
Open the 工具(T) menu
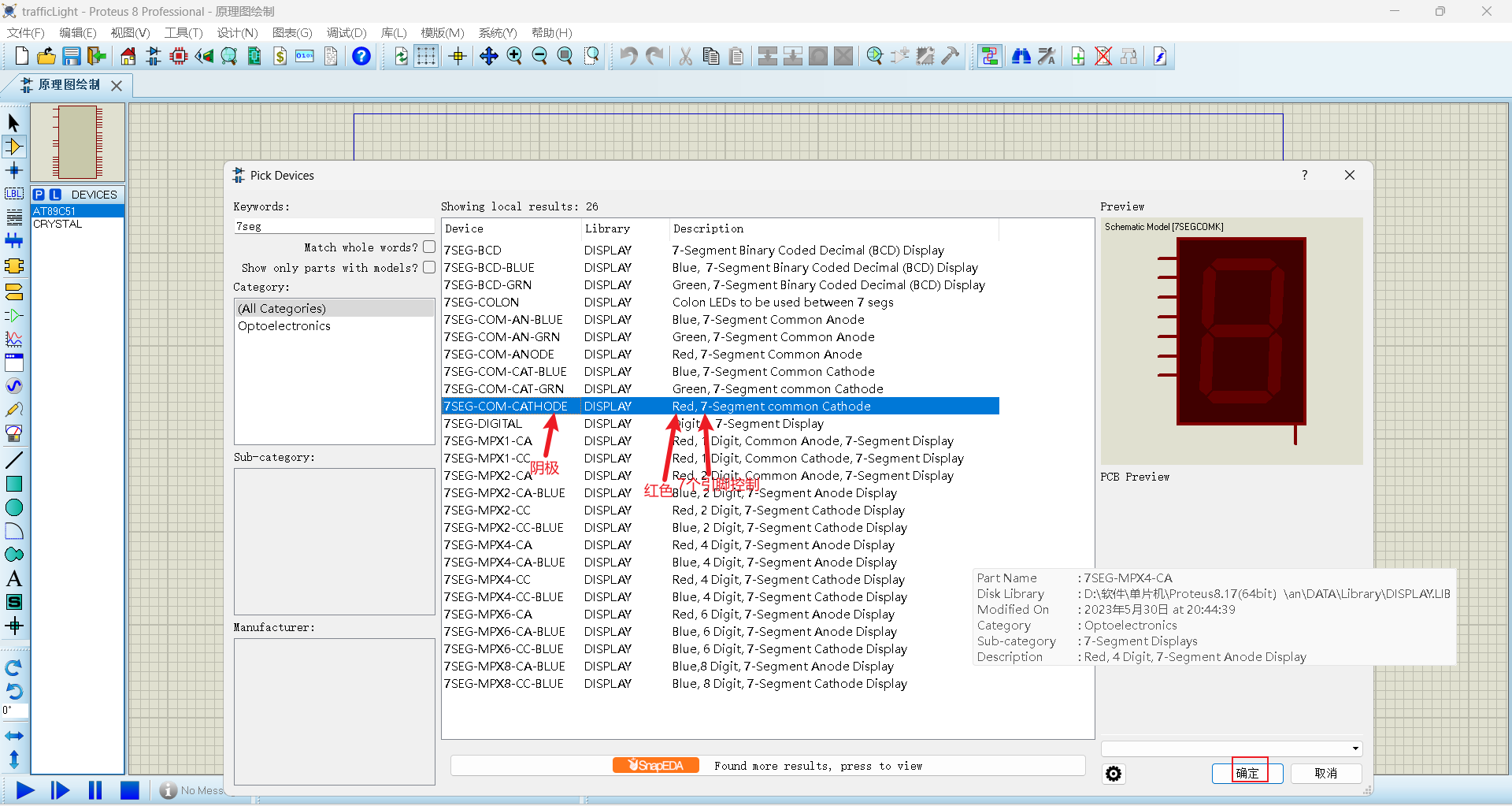click(183, 32)
